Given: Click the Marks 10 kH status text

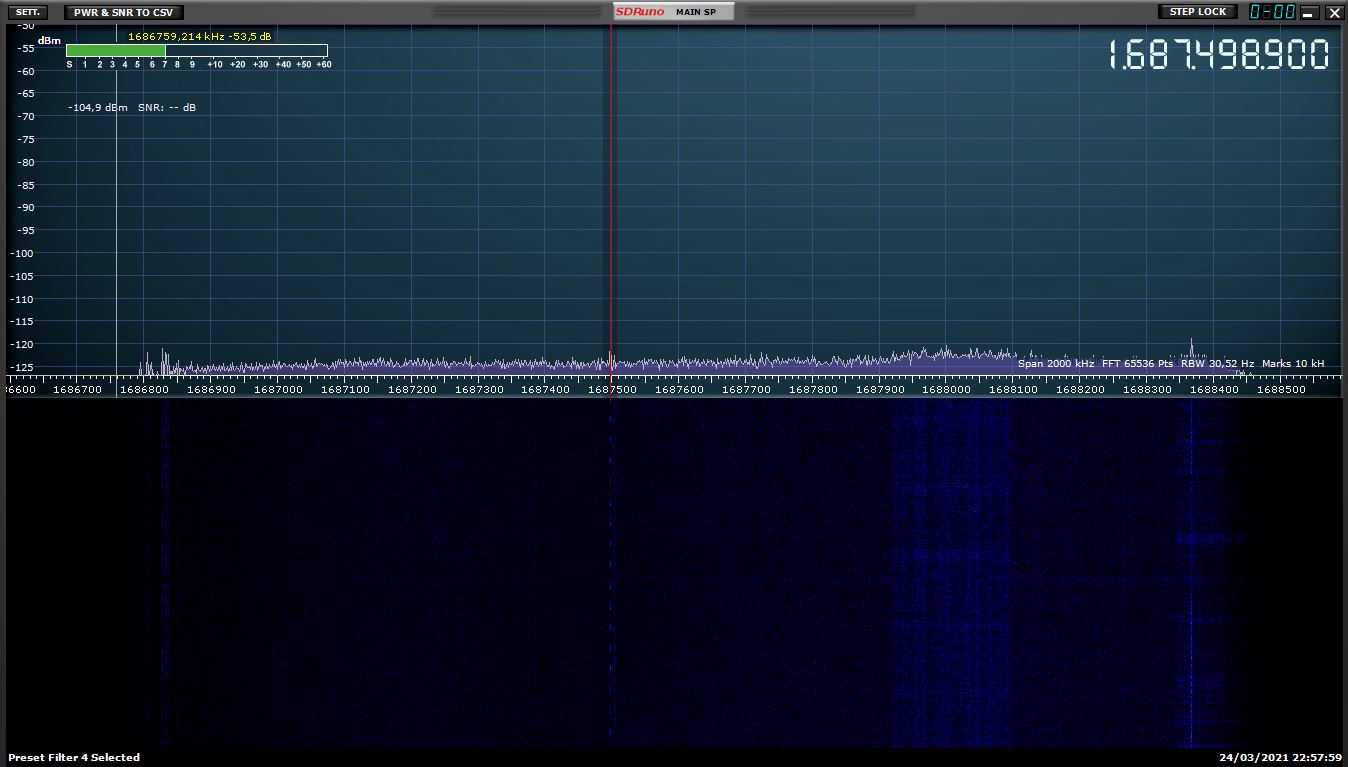Looking at the screenshot, I should 1293,364.
